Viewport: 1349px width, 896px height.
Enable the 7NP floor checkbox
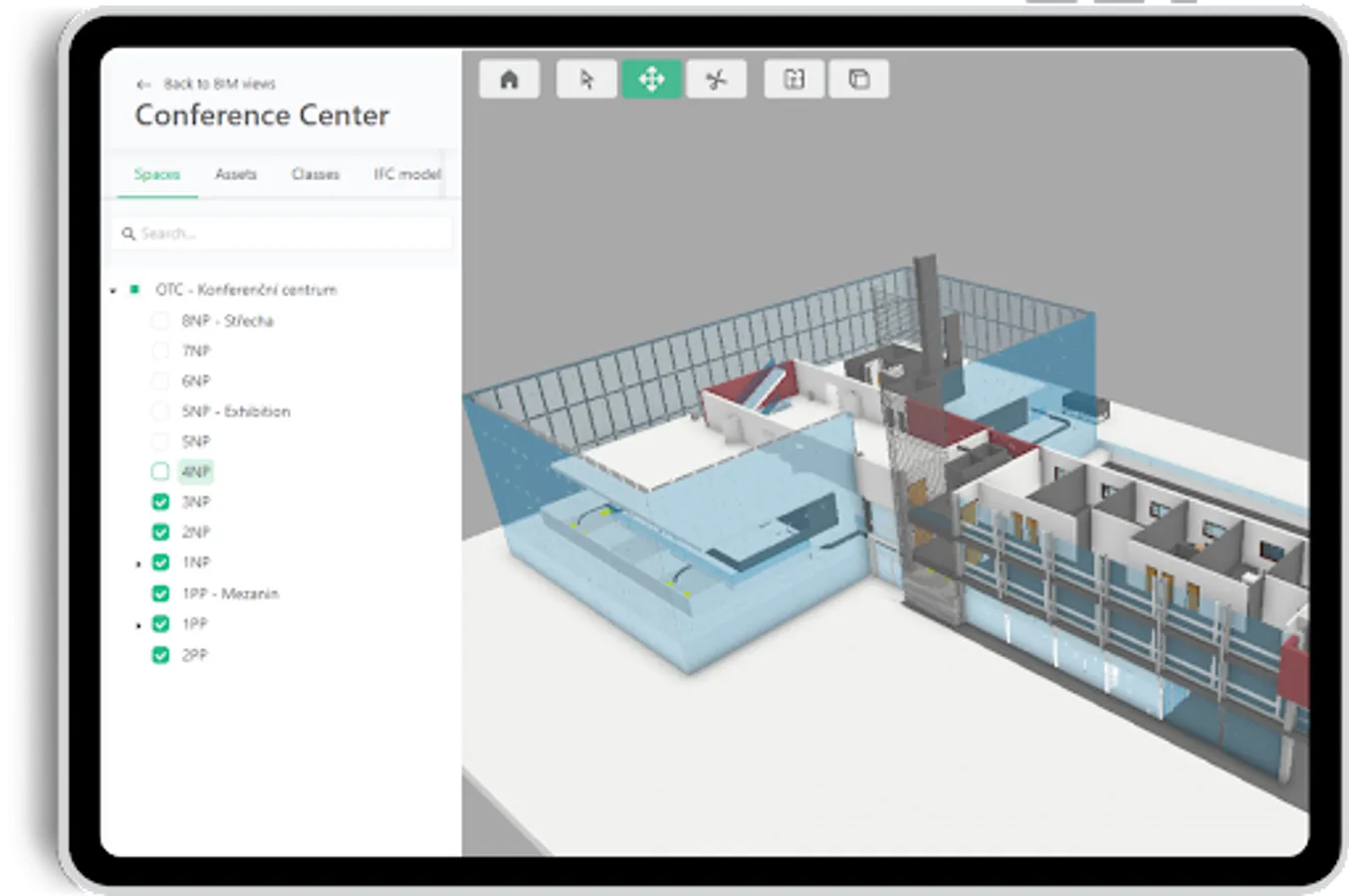(x=159, y=350)
